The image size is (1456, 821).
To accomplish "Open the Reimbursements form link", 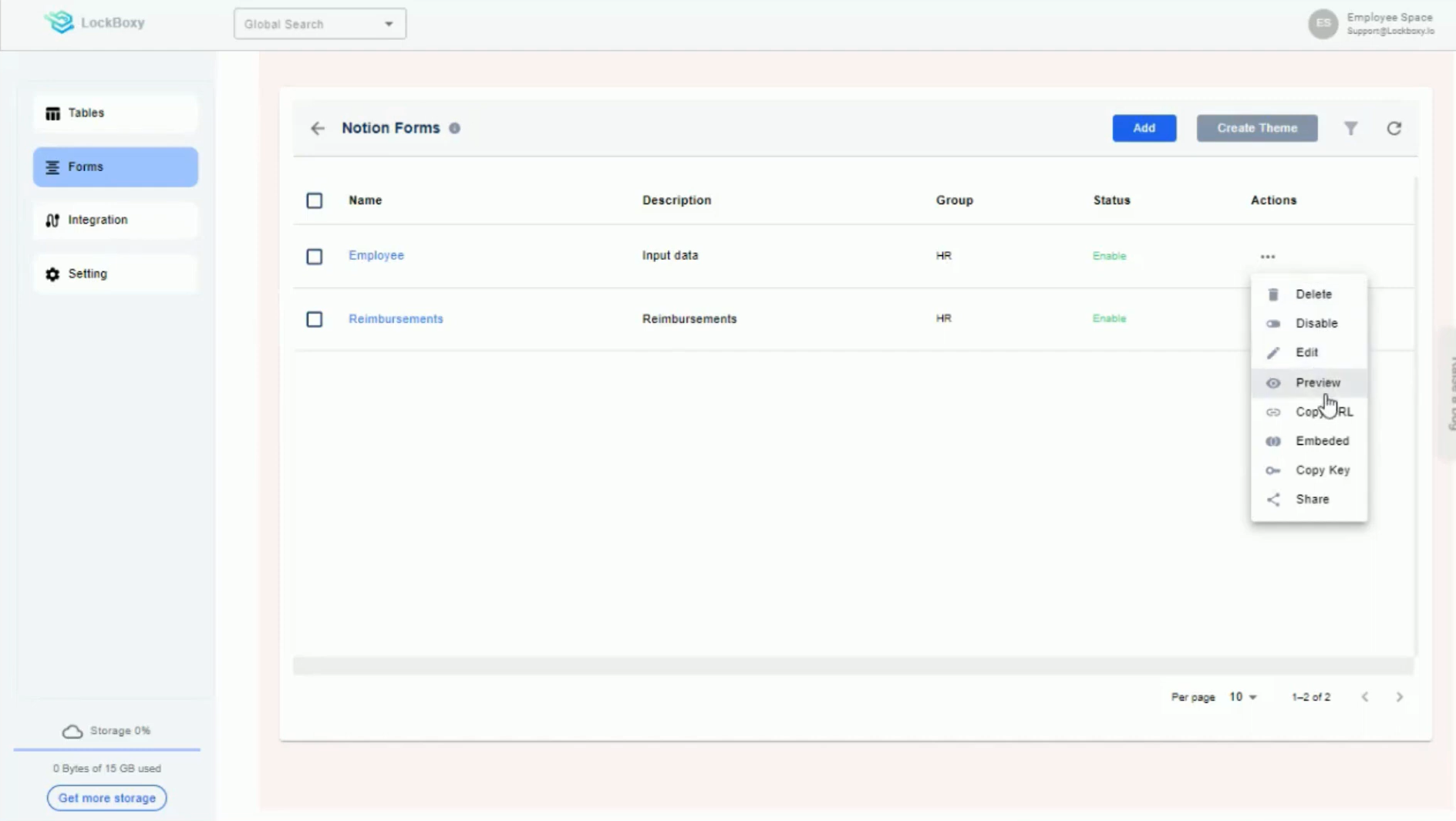I will [x=396, y=319].
